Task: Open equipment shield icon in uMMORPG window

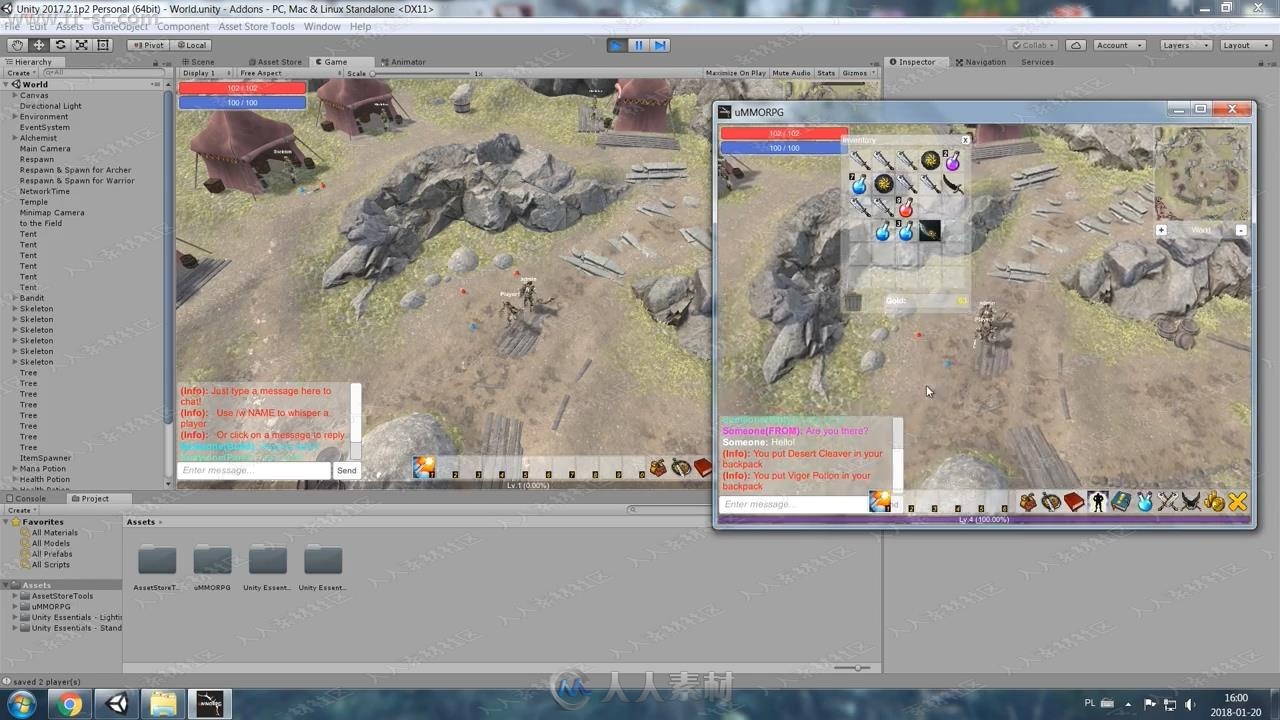Action: click(x=1051, y=502)
